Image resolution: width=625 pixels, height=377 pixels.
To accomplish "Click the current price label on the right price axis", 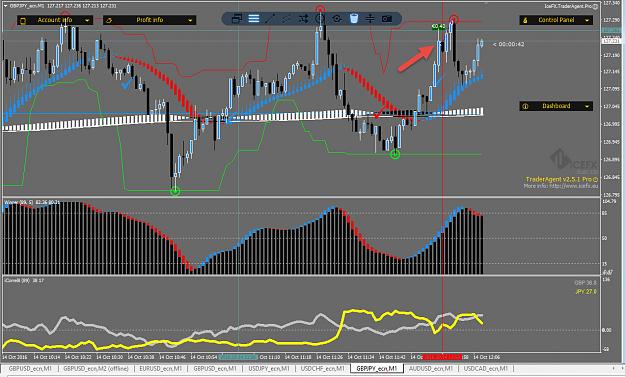I will coord(611,41).
